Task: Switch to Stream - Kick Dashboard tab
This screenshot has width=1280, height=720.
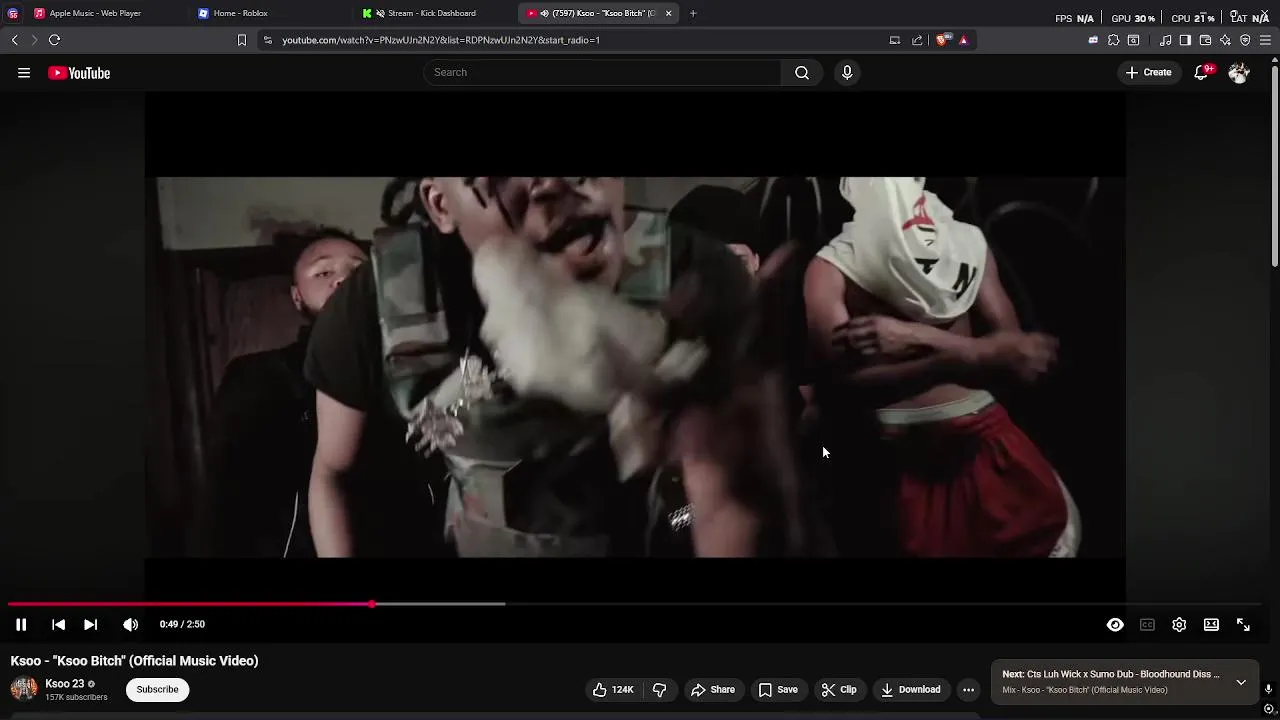Action: click(x=431, y=13)
